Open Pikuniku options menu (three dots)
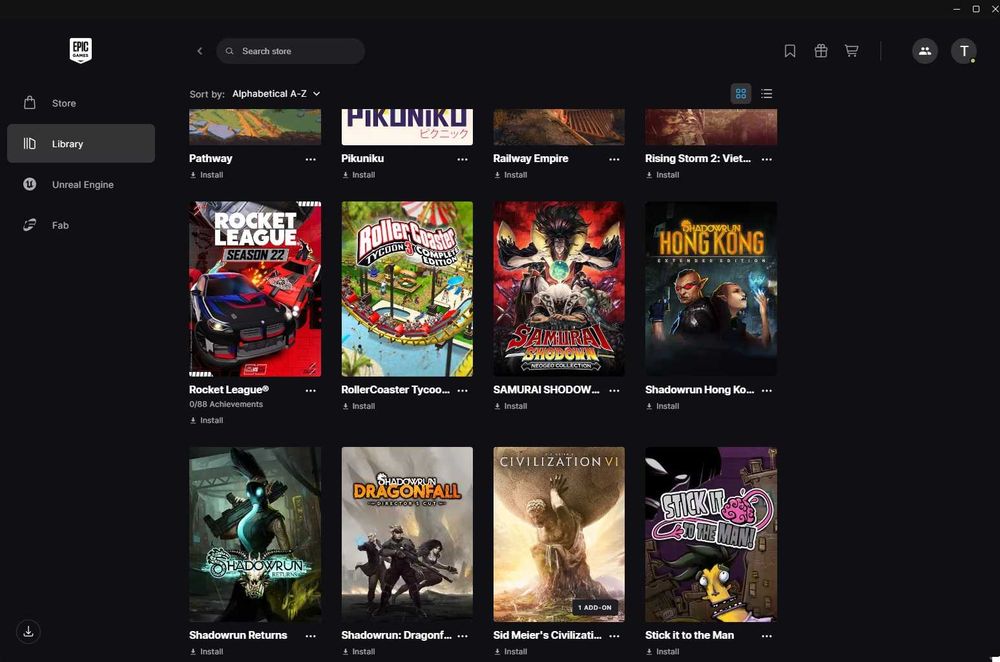 coord(462,159)
